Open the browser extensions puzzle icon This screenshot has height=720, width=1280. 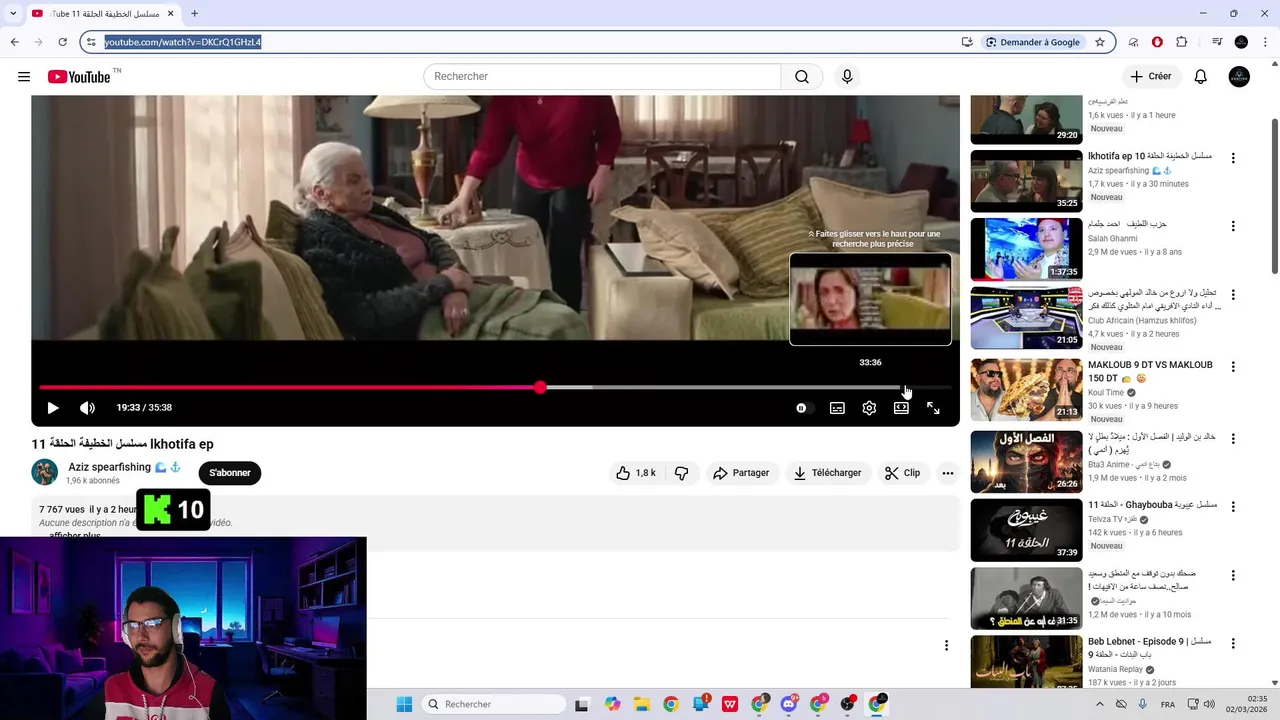coord(1182,42)
